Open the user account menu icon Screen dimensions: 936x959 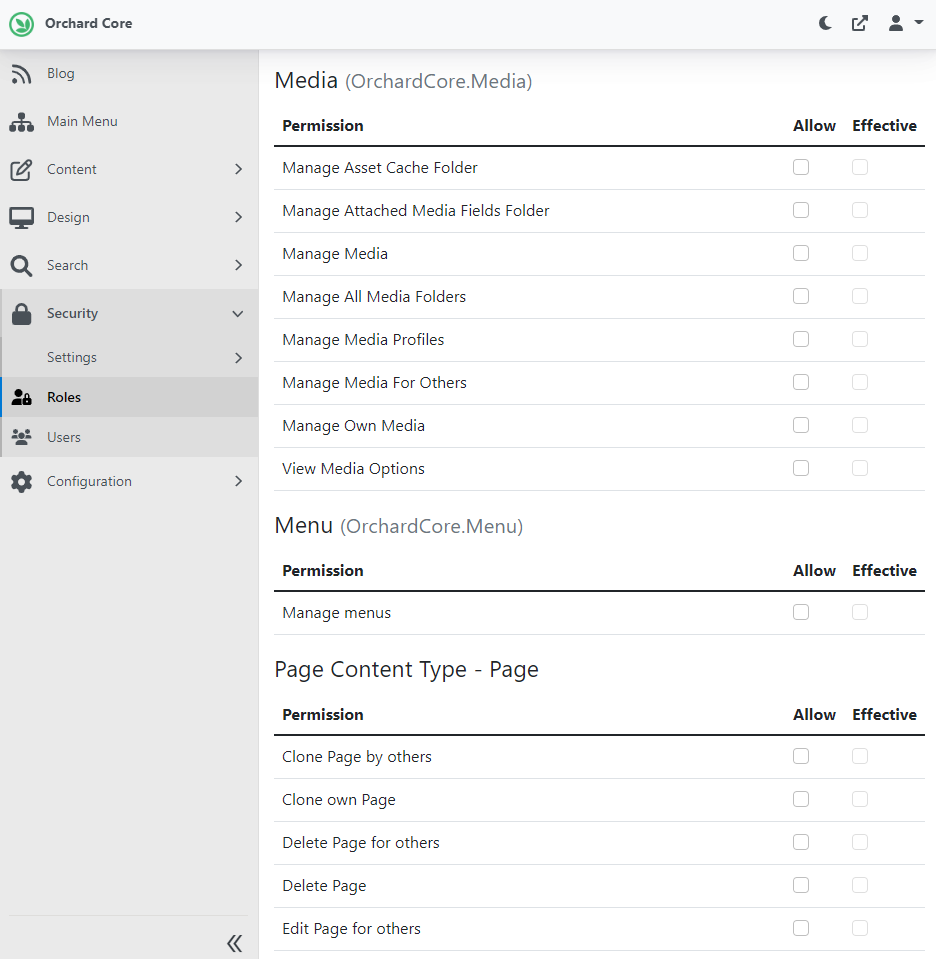click(x=896, y=23)
